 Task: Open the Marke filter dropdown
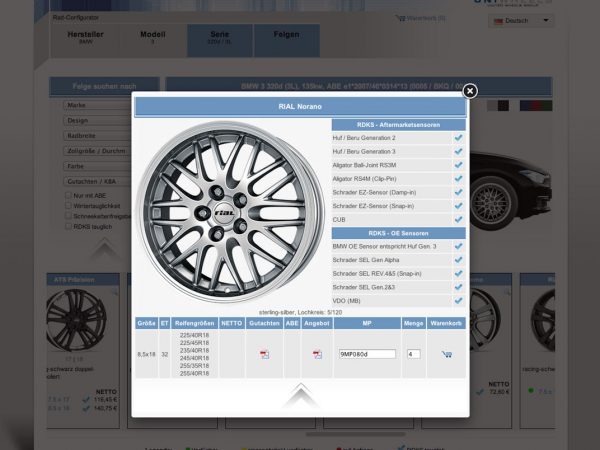pos(98,105)
